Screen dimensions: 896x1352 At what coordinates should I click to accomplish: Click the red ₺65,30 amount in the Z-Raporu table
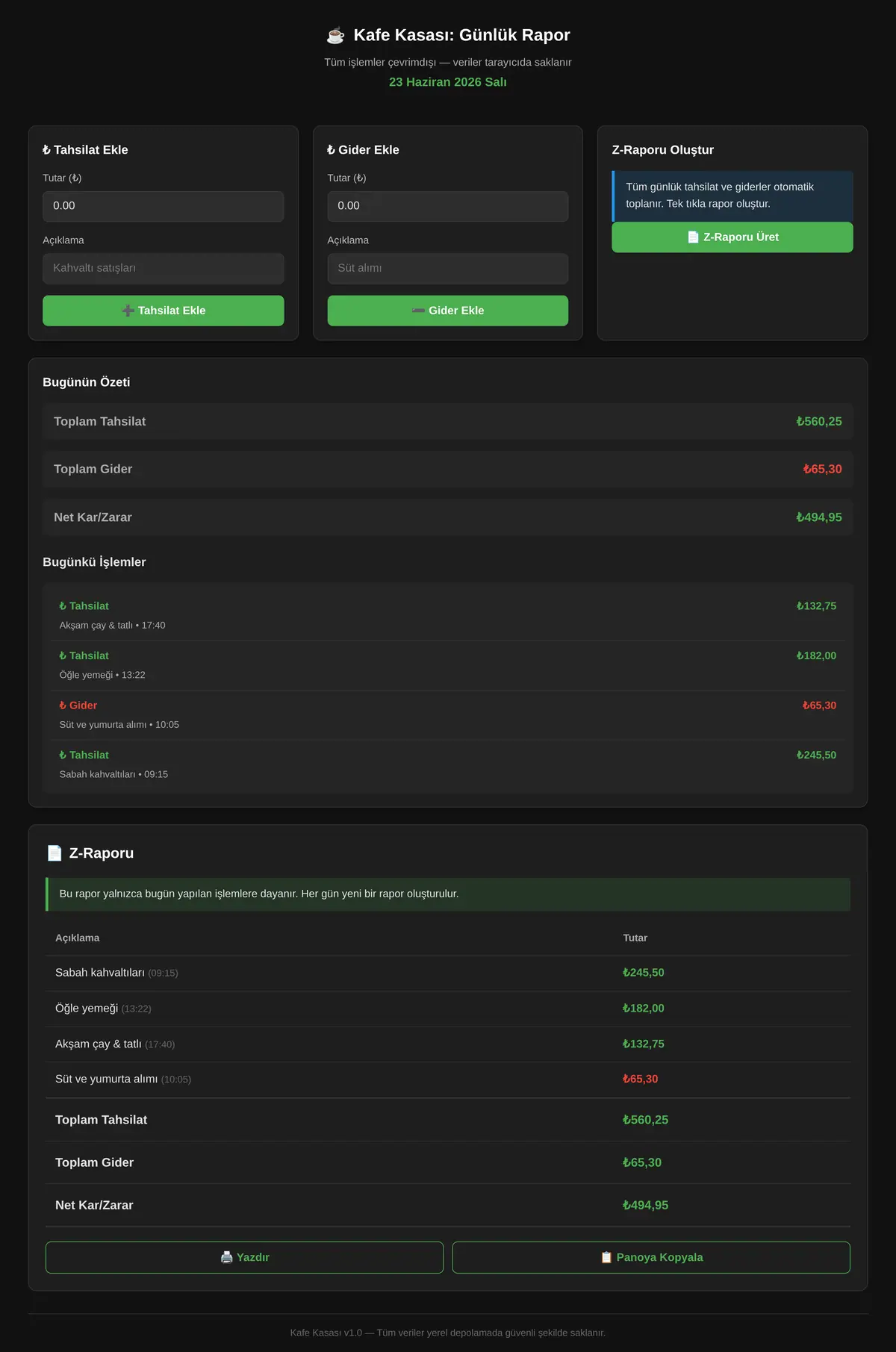tap(641, 1079)
